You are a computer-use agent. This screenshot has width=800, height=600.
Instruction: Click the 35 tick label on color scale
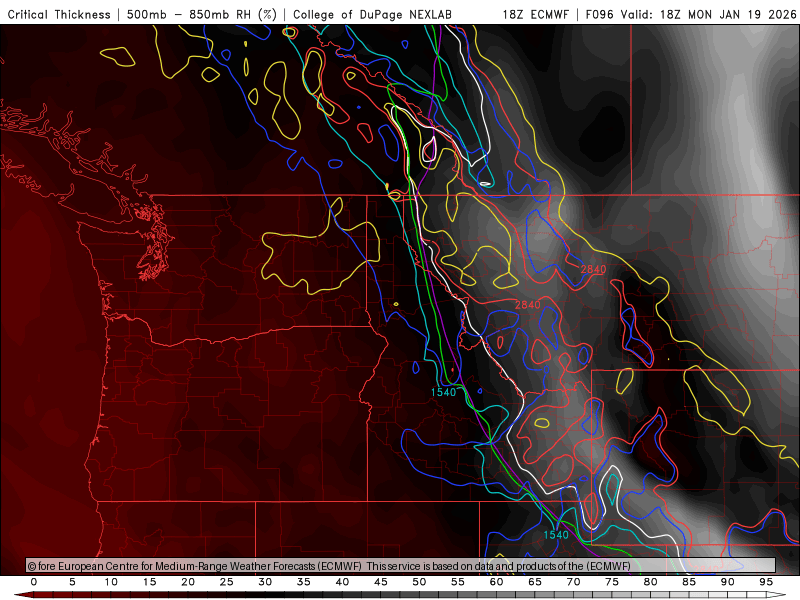click(304, 582)
